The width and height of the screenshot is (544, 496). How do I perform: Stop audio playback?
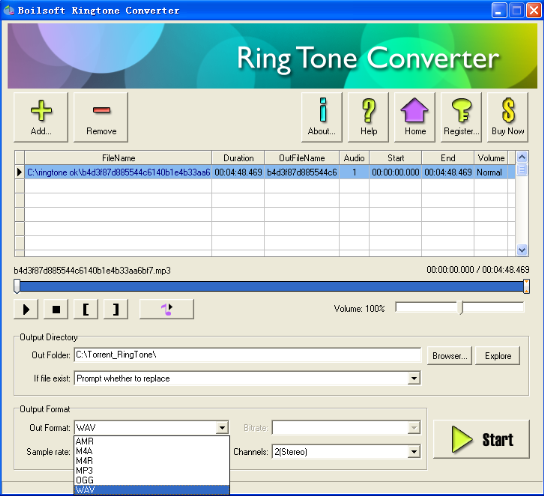point(56,309)
